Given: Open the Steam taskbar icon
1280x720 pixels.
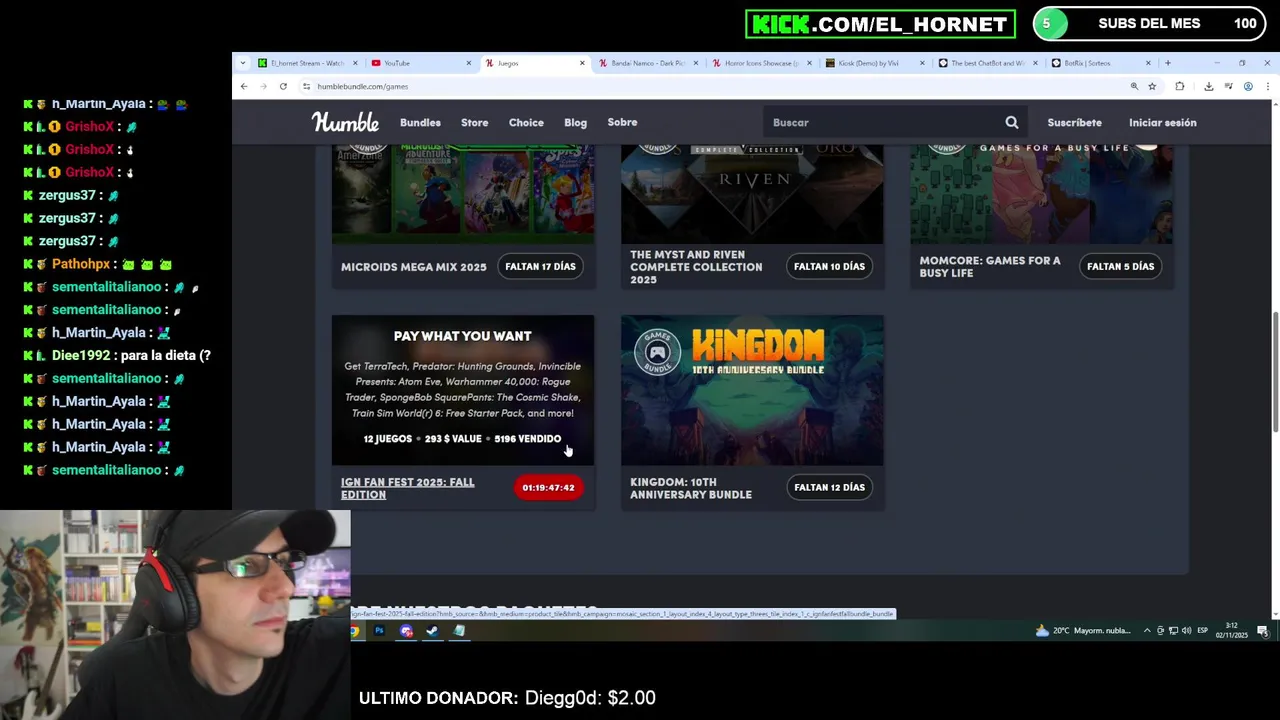Looking at the screenshot, I should (x=432, y=631).
